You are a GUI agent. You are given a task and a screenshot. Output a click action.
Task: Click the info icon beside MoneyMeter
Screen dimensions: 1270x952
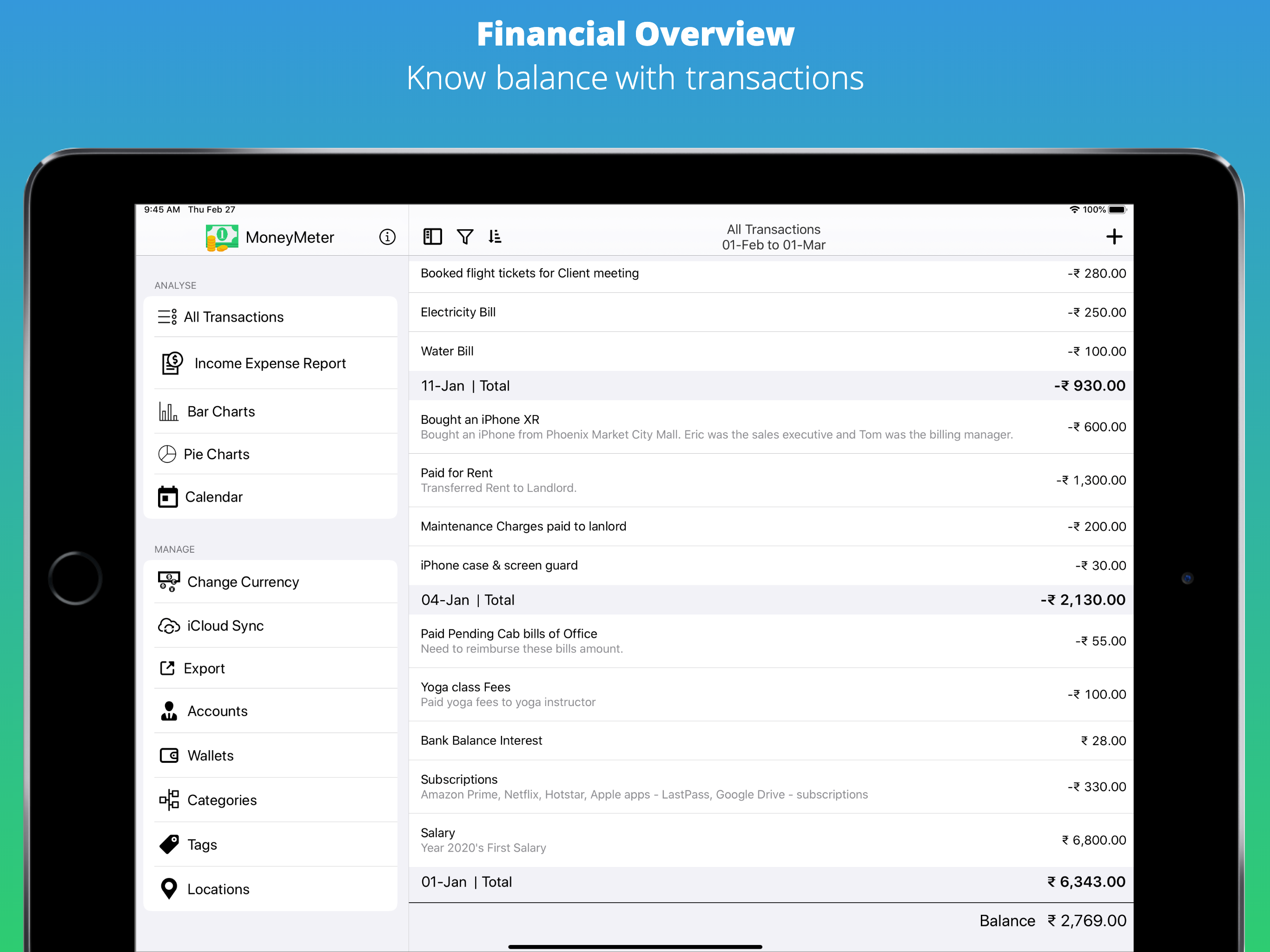pyautogui.click(x=387, y=237)
